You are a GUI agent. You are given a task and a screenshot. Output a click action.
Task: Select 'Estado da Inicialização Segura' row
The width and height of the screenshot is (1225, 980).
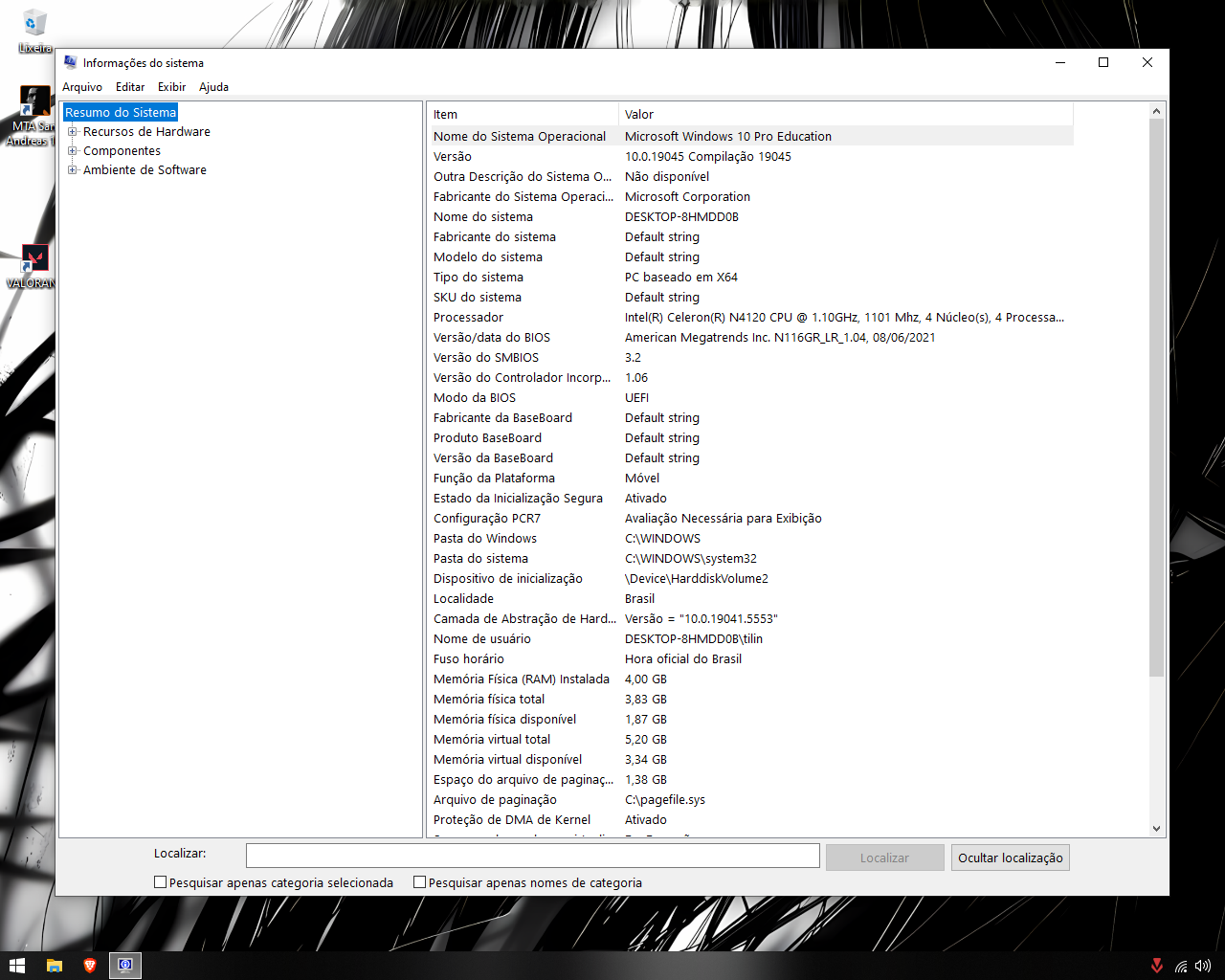[x=751, y=499]
